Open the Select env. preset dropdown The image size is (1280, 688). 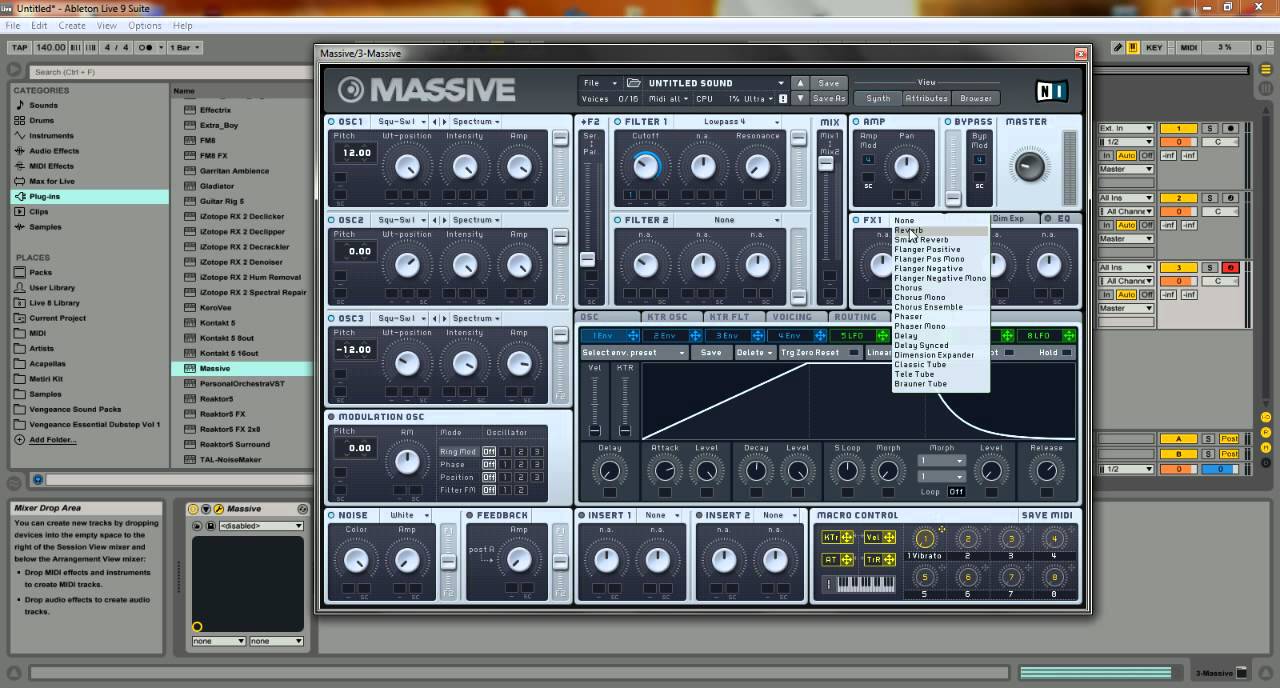point(634,353)
